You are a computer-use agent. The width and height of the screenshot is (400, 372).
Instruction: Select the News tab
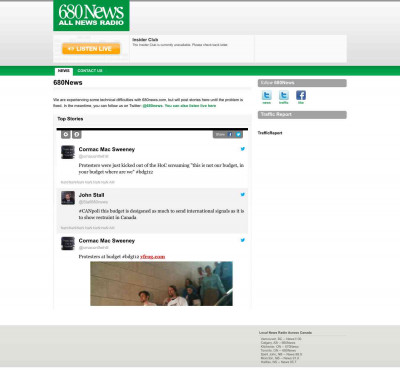pos(64,71)
